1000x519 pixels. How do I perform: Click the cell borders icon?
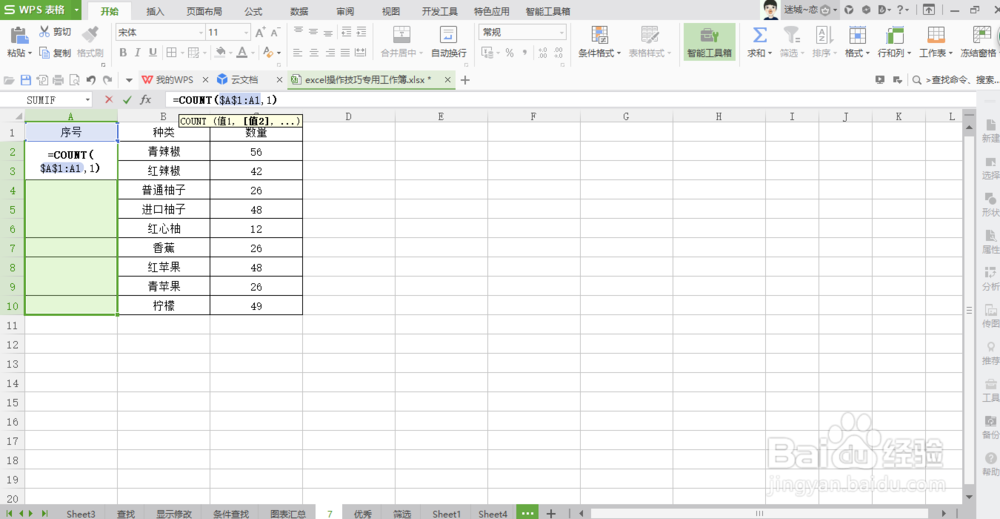pyautogui.click(x=172, y=52)
